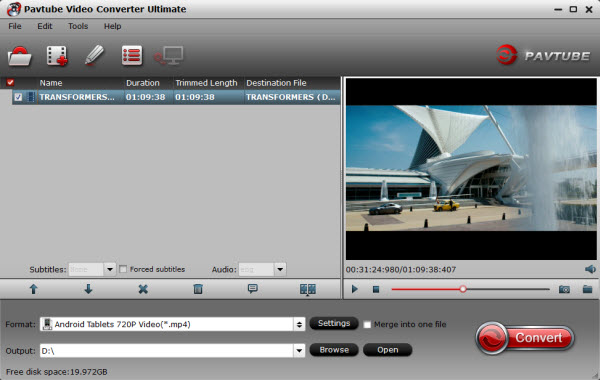Click the snapshot camera icon under preview

tap(564, 289)
